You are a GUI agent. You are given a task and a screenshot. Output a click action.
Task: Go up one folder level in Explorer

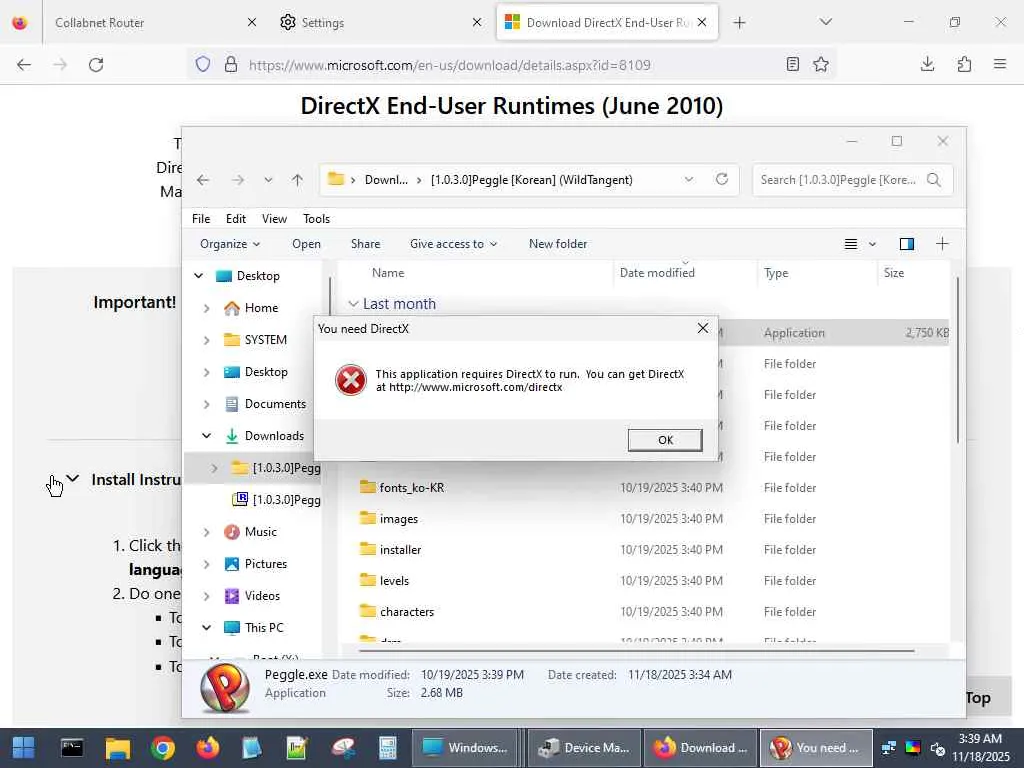coord(297,180)
